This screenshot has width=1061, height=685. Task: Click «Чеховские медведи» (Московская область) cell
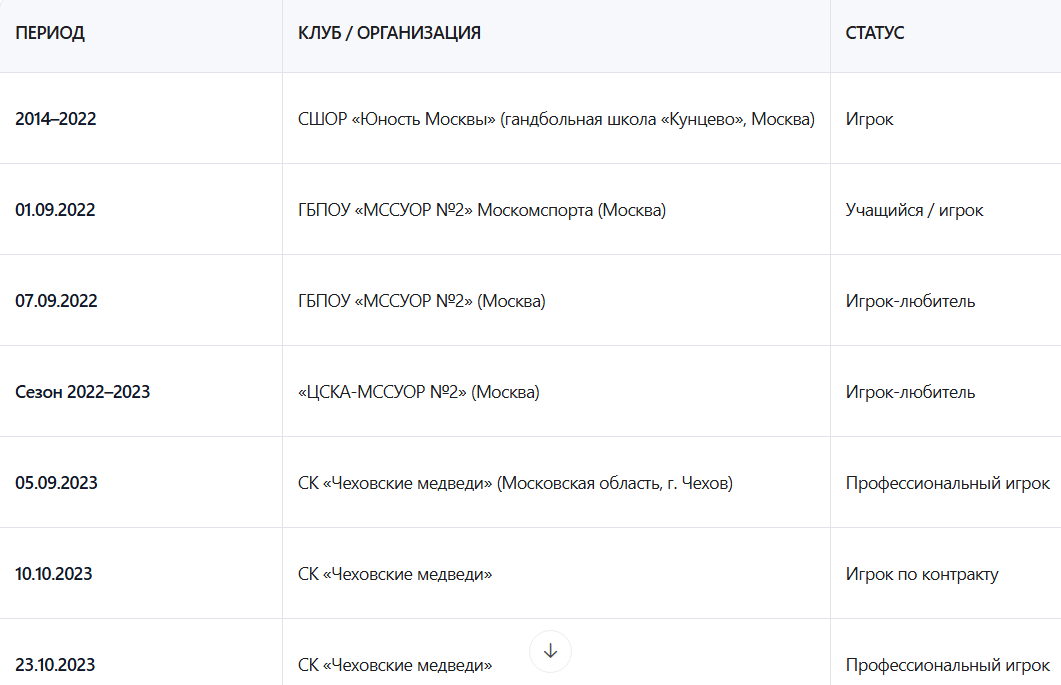click(x=515, y=483)
